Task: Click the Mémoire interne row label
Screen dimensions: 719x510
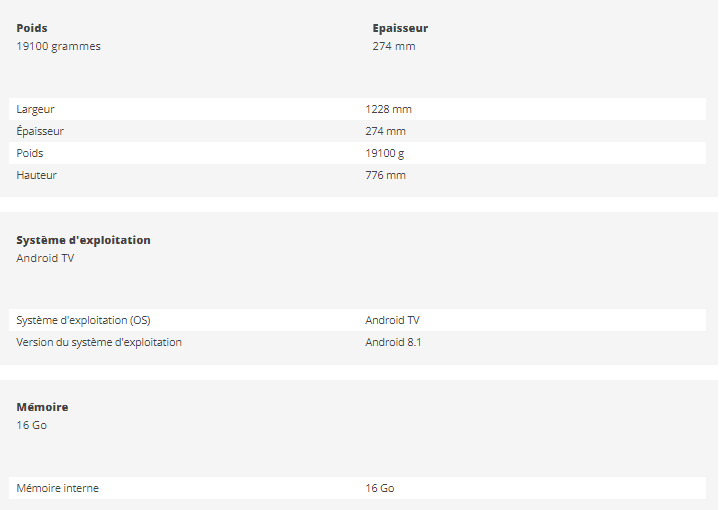Action: coord(57,488)
